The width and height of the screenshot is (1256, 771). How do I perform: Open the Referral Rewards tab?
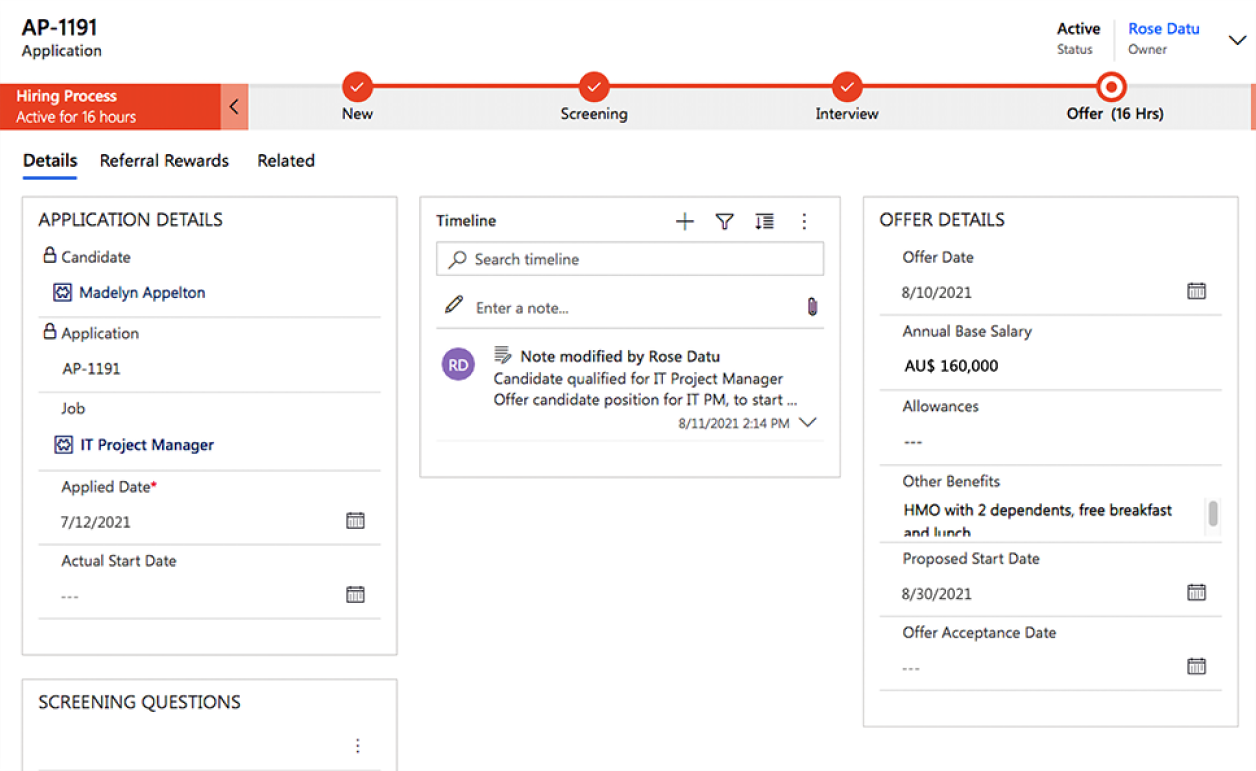point(164,161)
